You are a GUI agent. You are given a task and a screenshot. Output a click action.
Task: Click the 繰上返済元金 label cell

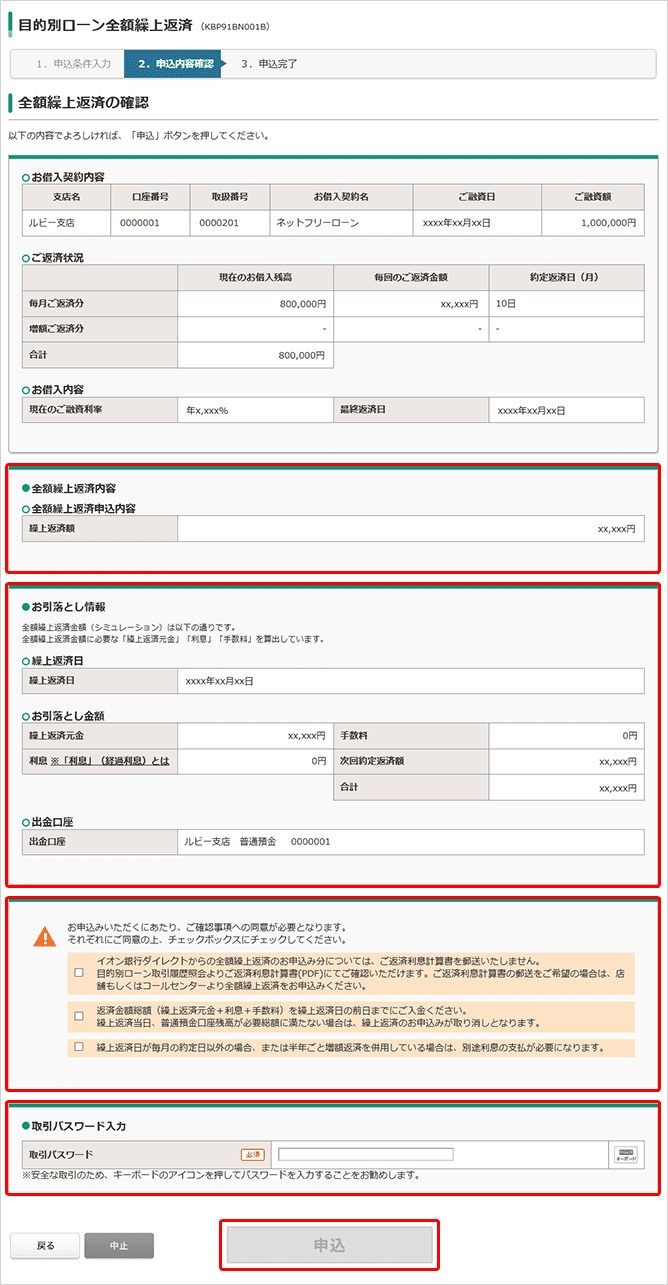pyautogui.click(x=100, y=735)
